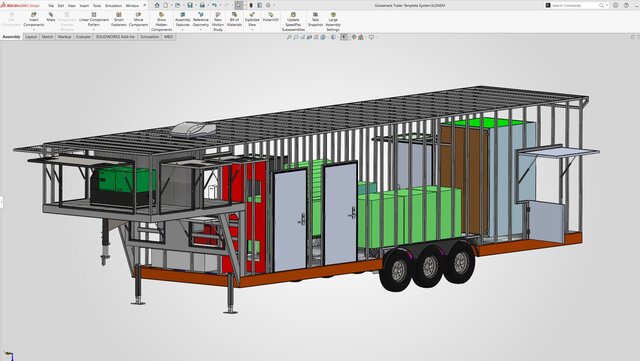Open the Undo dropdown arrow

tap(219, 5)
